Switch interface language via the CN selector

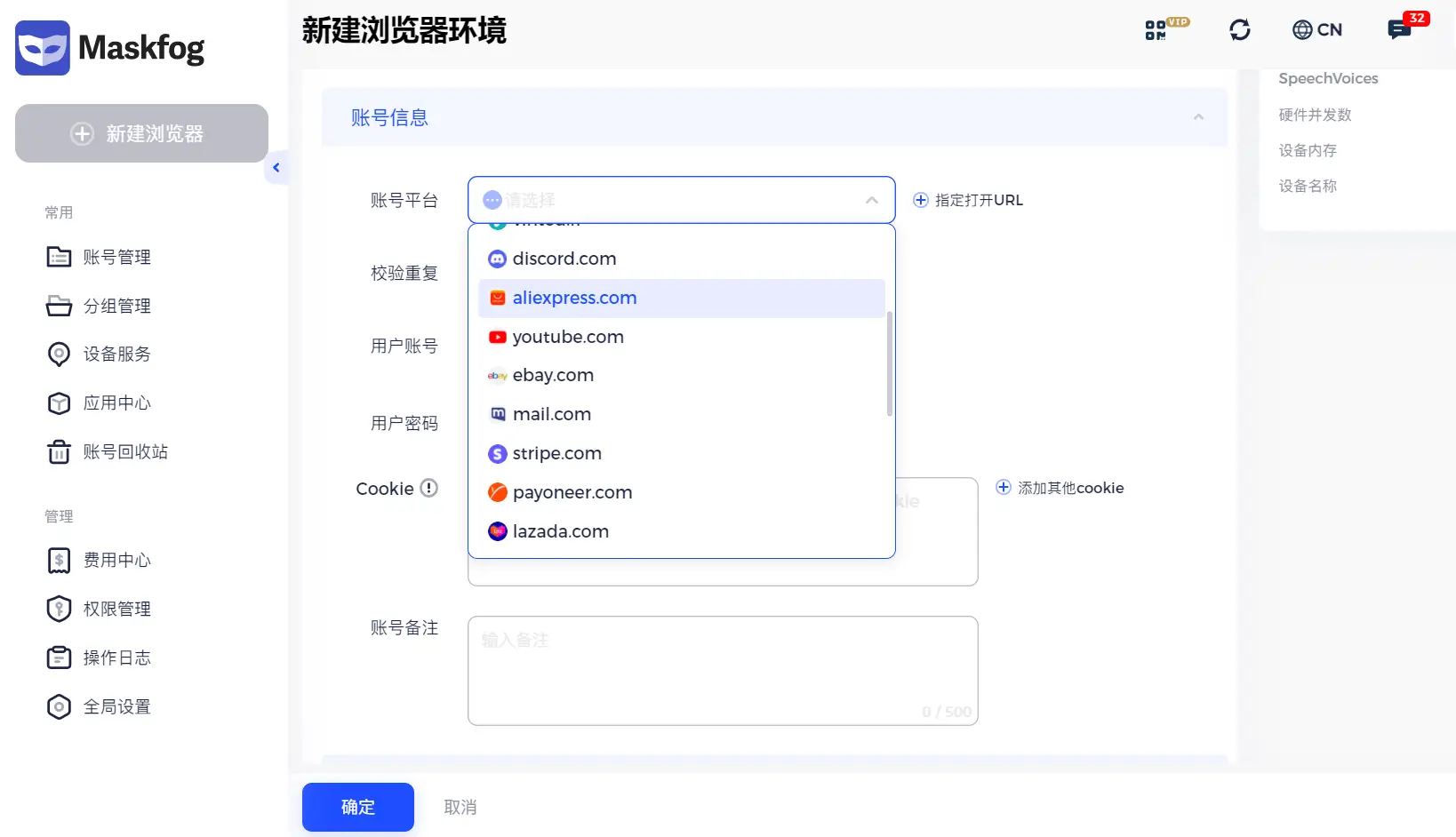(x=1318, y=29)
